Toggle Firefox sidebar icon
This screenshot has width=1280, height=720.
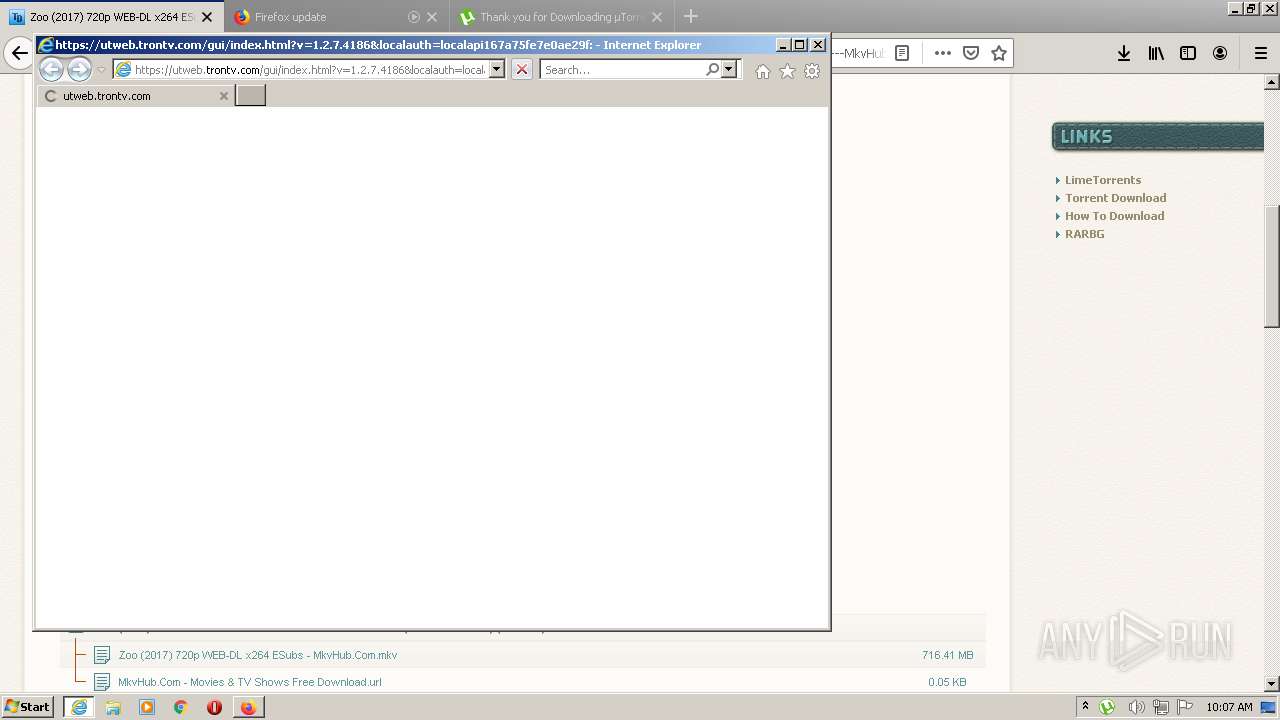tap(1188, 53)
